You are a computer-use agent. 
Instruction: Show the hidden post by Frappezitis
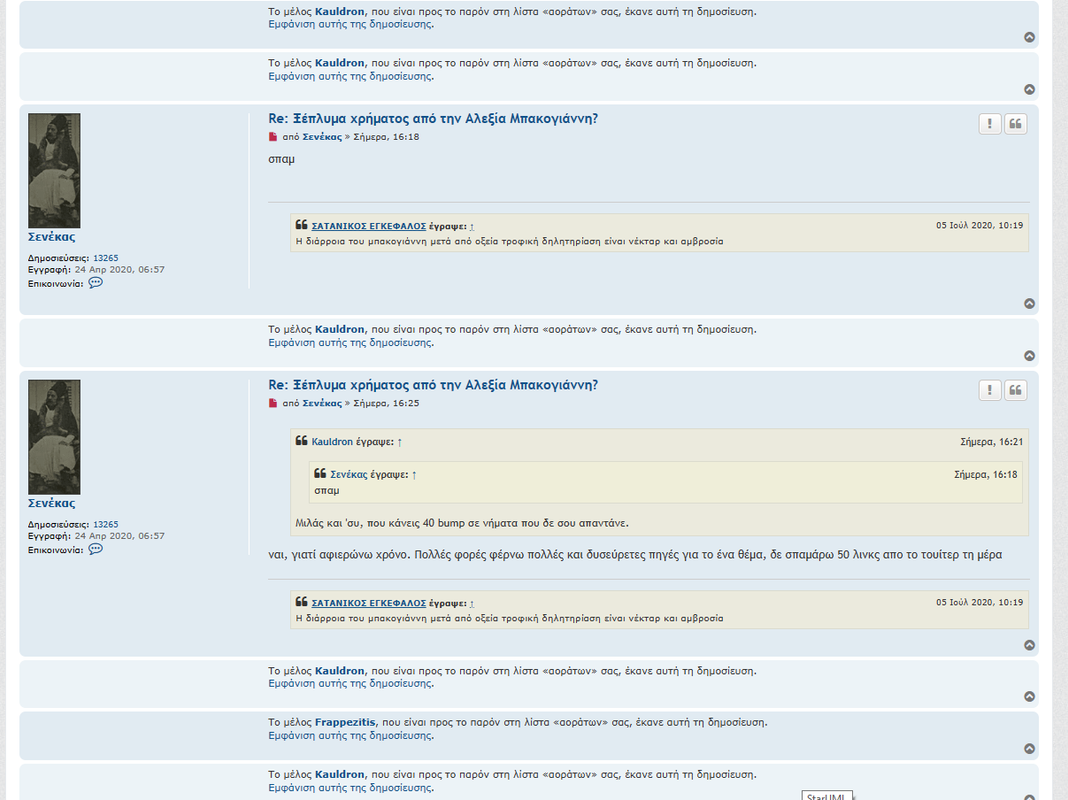(351, 736)
